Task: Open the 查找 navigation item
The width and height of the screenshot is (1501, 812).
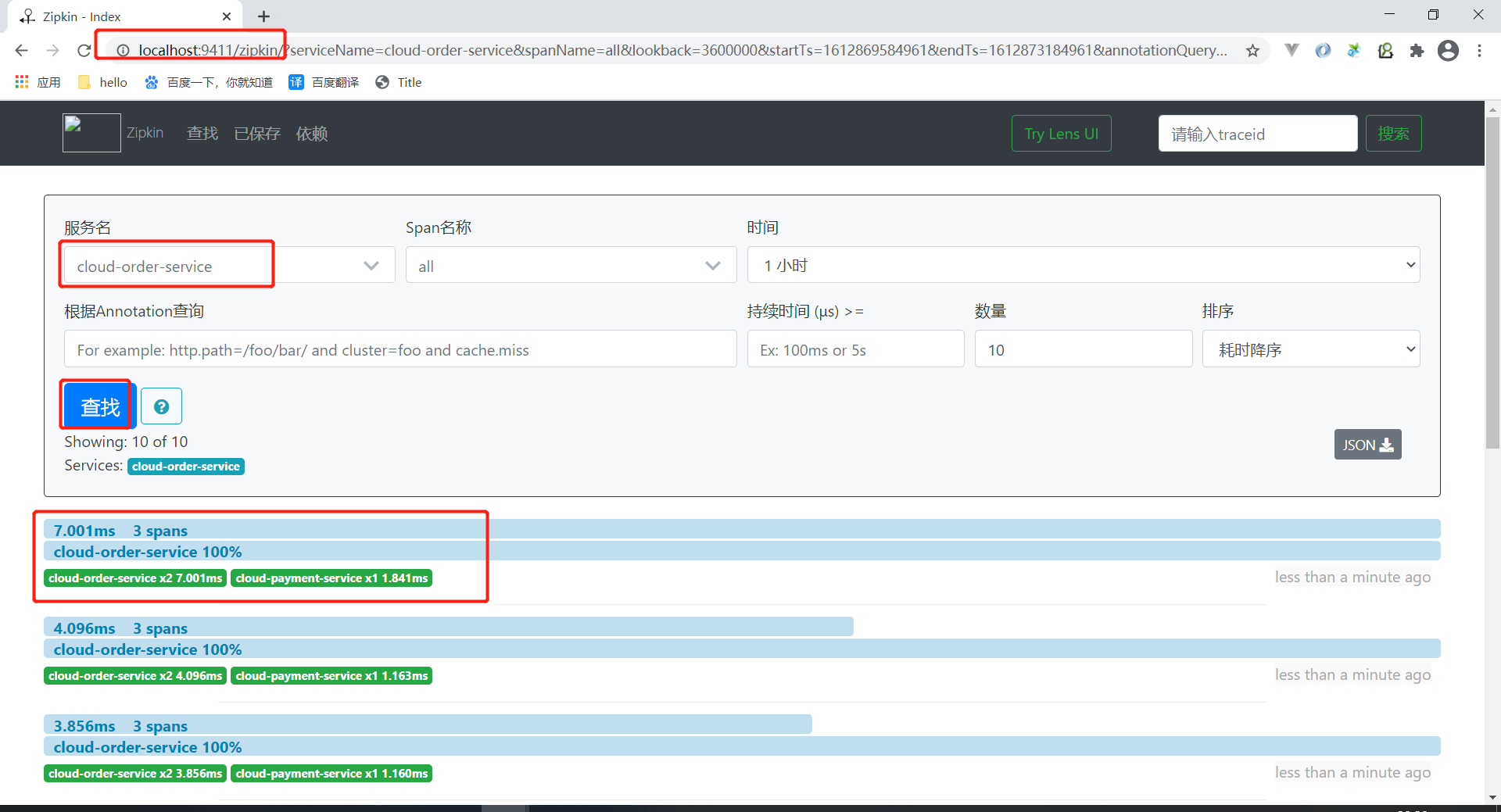Action: 202,134
